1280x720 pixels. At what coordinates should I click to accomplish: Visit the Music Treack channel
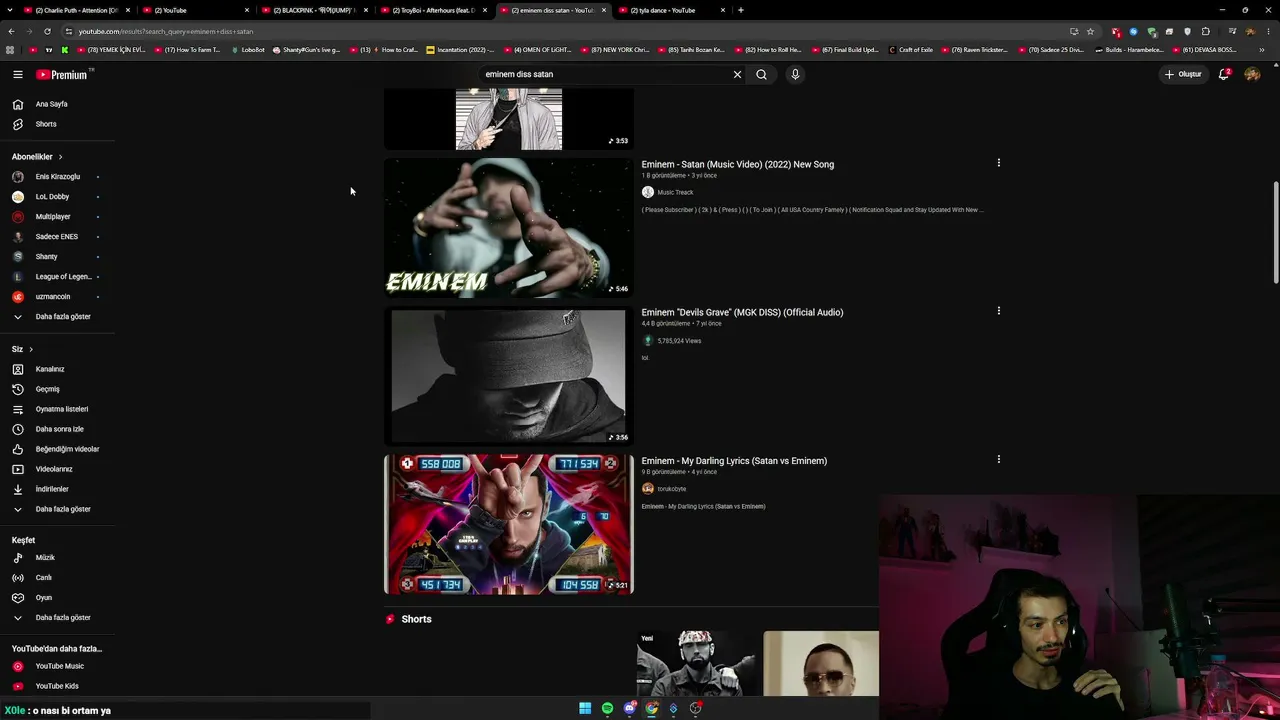pos(675,192)
